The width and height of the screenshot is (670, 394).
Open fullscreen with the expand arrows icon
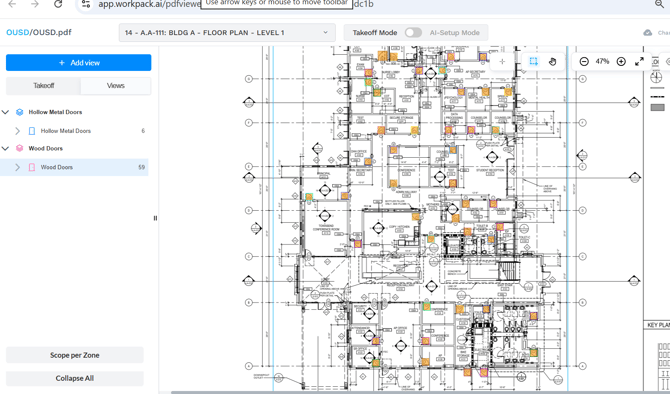coord(639,62)
